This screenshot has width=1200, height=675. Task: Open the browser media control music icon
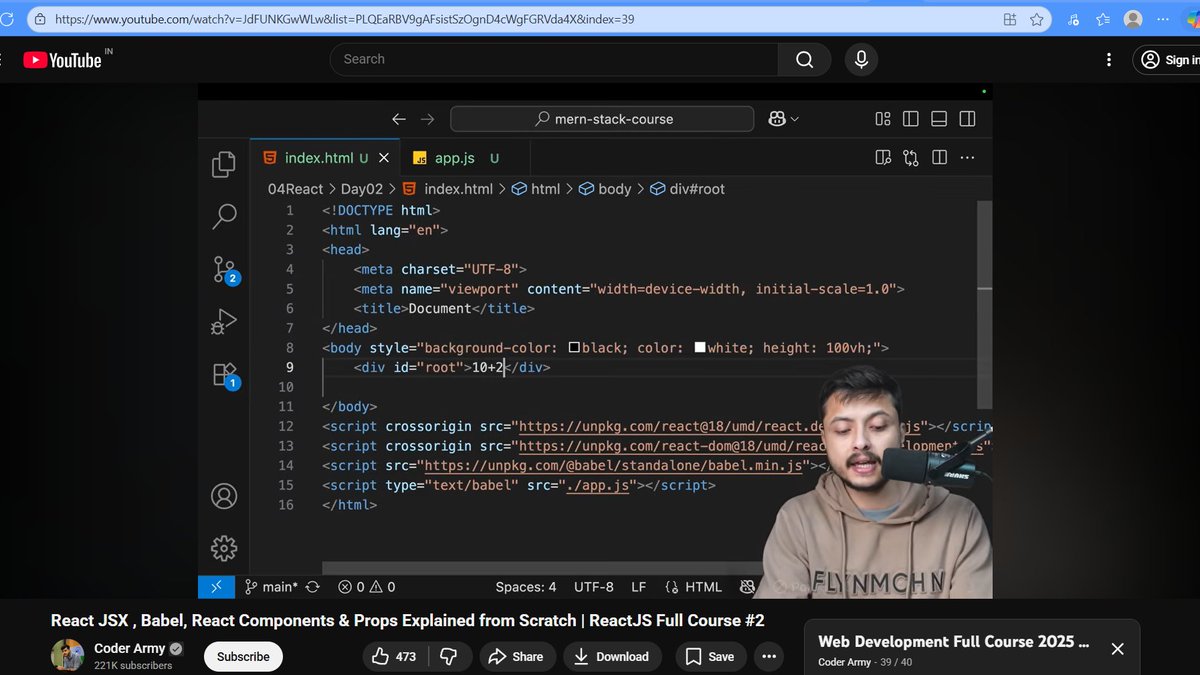(x=1075, y=19)
